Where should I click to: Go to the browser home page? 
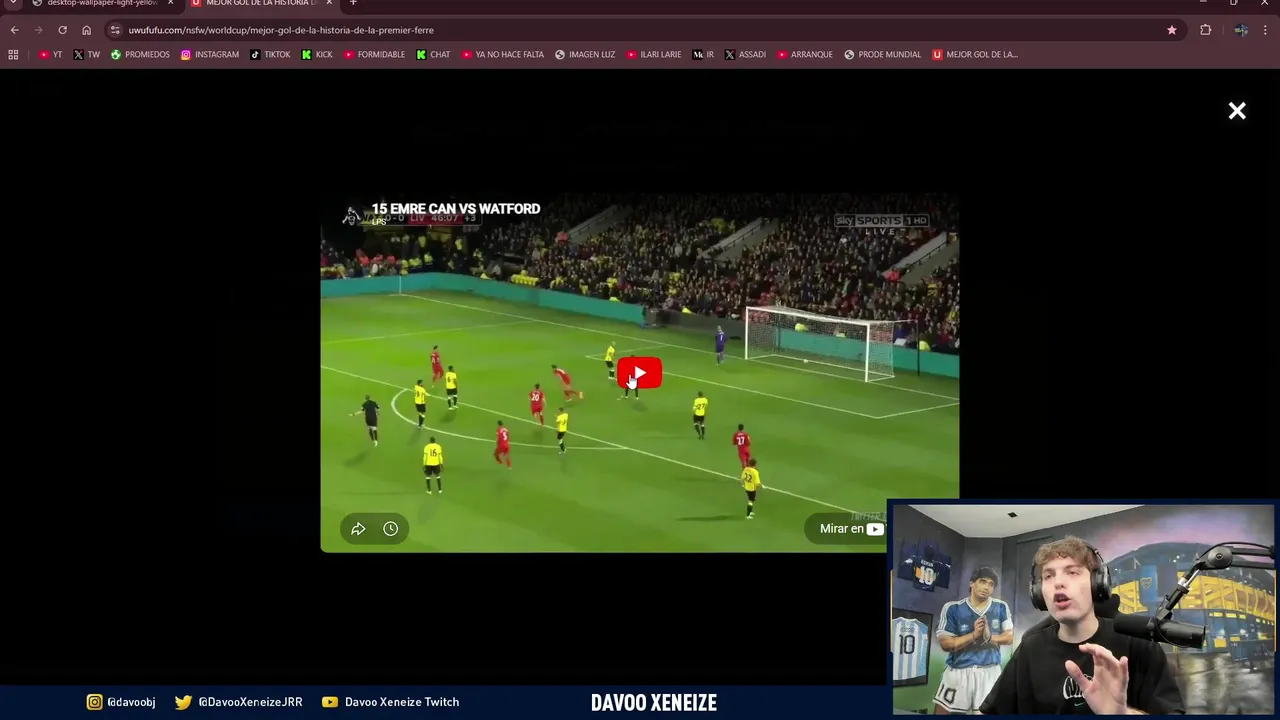[x=86, y=30]
